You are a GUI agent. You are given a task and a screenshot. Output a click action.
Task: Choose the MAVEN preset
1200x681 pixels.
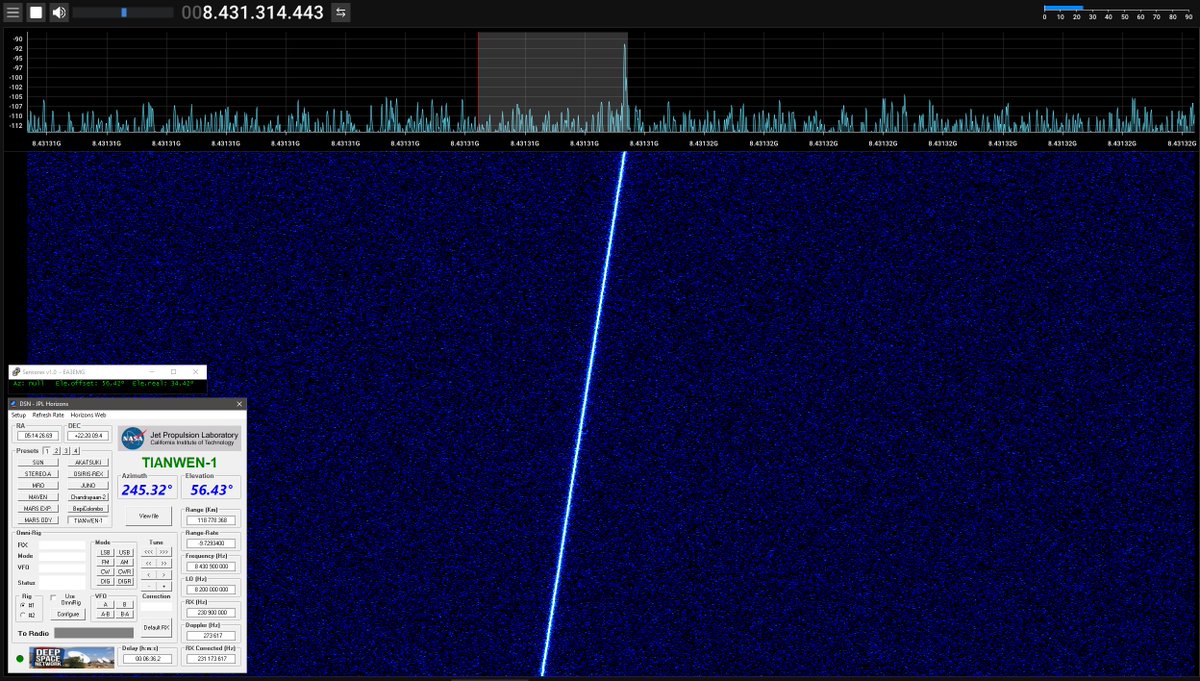coord(38,497)
